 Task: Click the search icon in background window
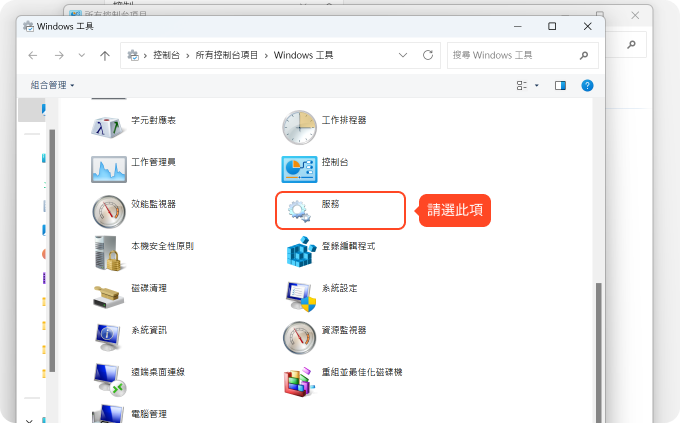click(631, 44)
